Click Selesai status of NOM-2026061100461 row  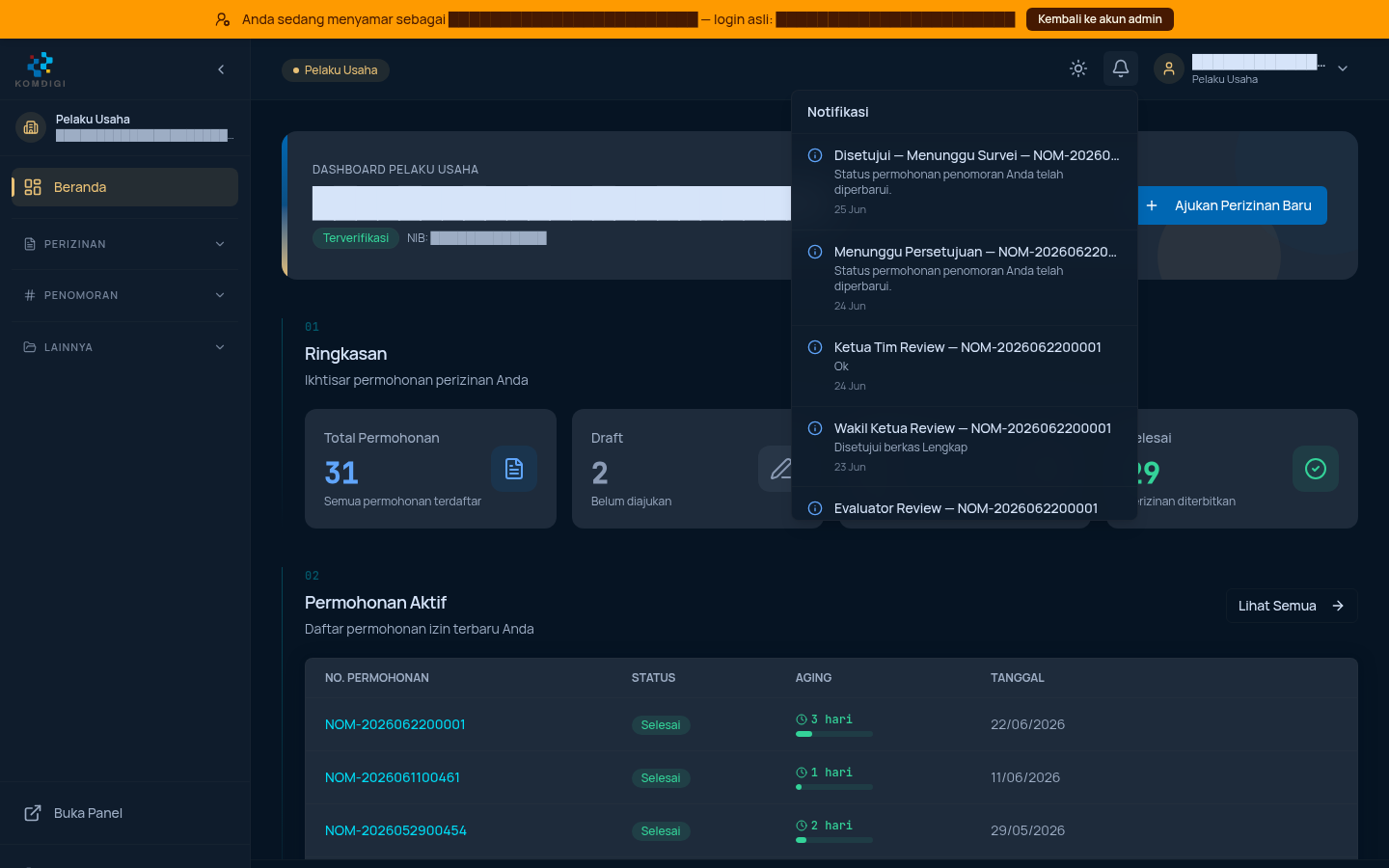[x=661, y=778]
